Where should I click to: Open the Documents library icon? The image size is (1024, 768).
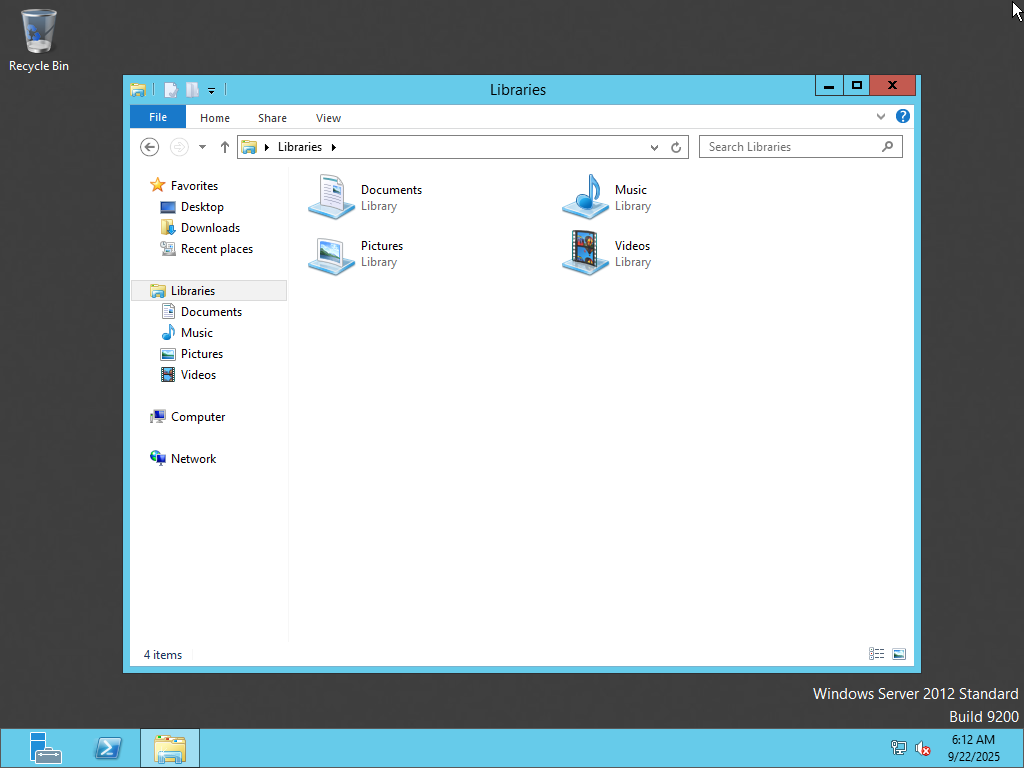[x=332, y=197]
